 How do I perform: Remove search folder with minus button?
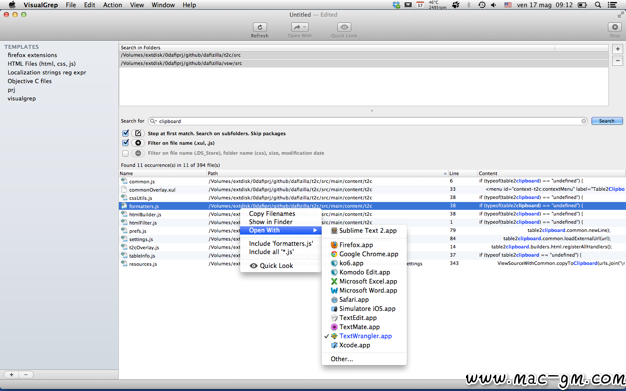click(618, 61)
